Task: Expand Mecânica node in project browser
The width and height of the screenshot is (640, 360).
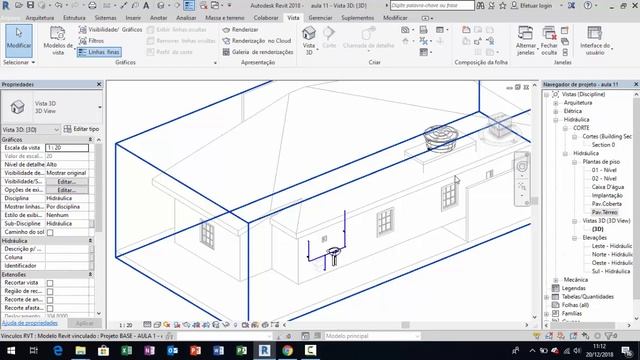Action: [x=556, y=280]
